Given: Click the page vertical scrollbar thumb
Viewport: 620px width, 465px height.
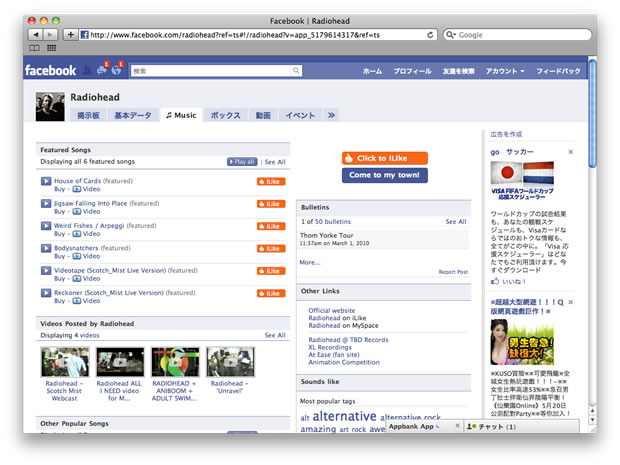Looking at the screenshot, I should point(592,113).
